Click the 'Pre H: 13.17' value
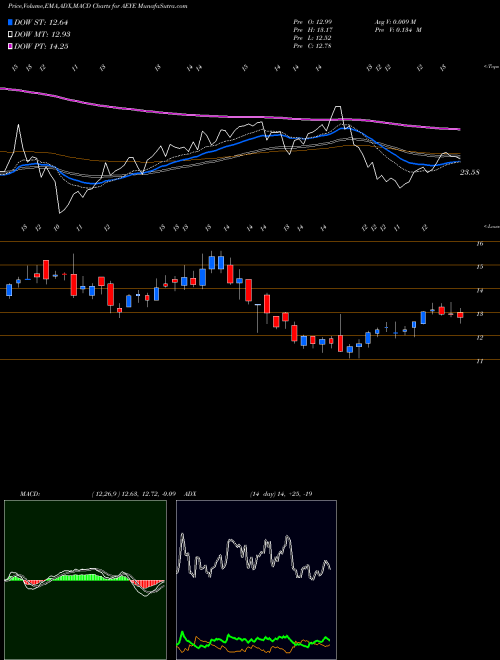Image resolution: width=500 pixels, height=660 pixels. (x=313, y=30)
